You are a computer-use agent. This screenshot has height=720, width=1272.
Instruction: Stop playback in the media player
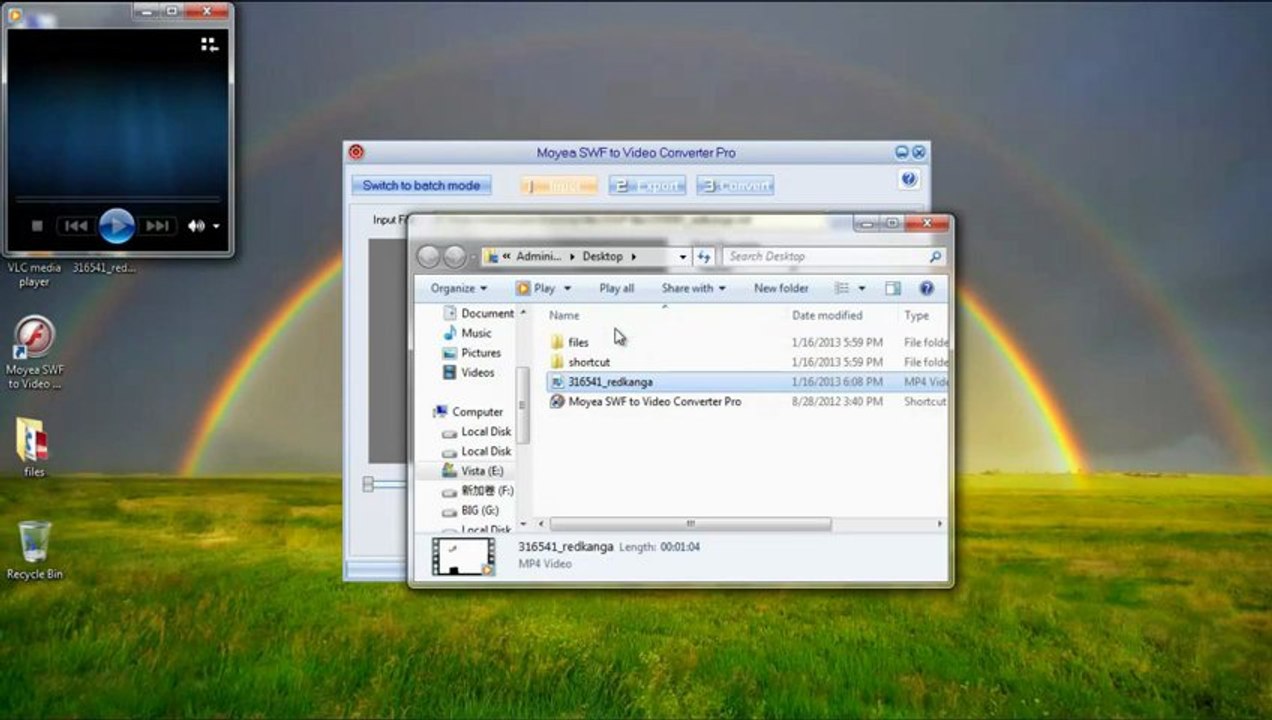(x=37, y=226)
